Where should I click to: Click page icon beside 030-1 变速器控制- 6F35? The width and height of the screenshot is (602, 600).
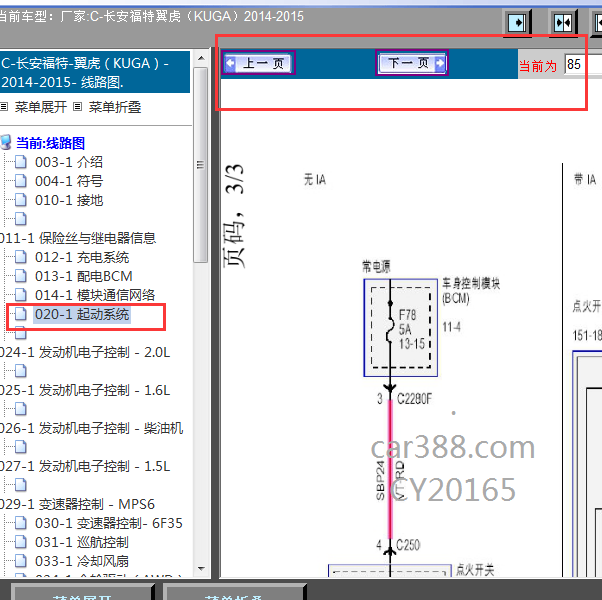point(21,523)
